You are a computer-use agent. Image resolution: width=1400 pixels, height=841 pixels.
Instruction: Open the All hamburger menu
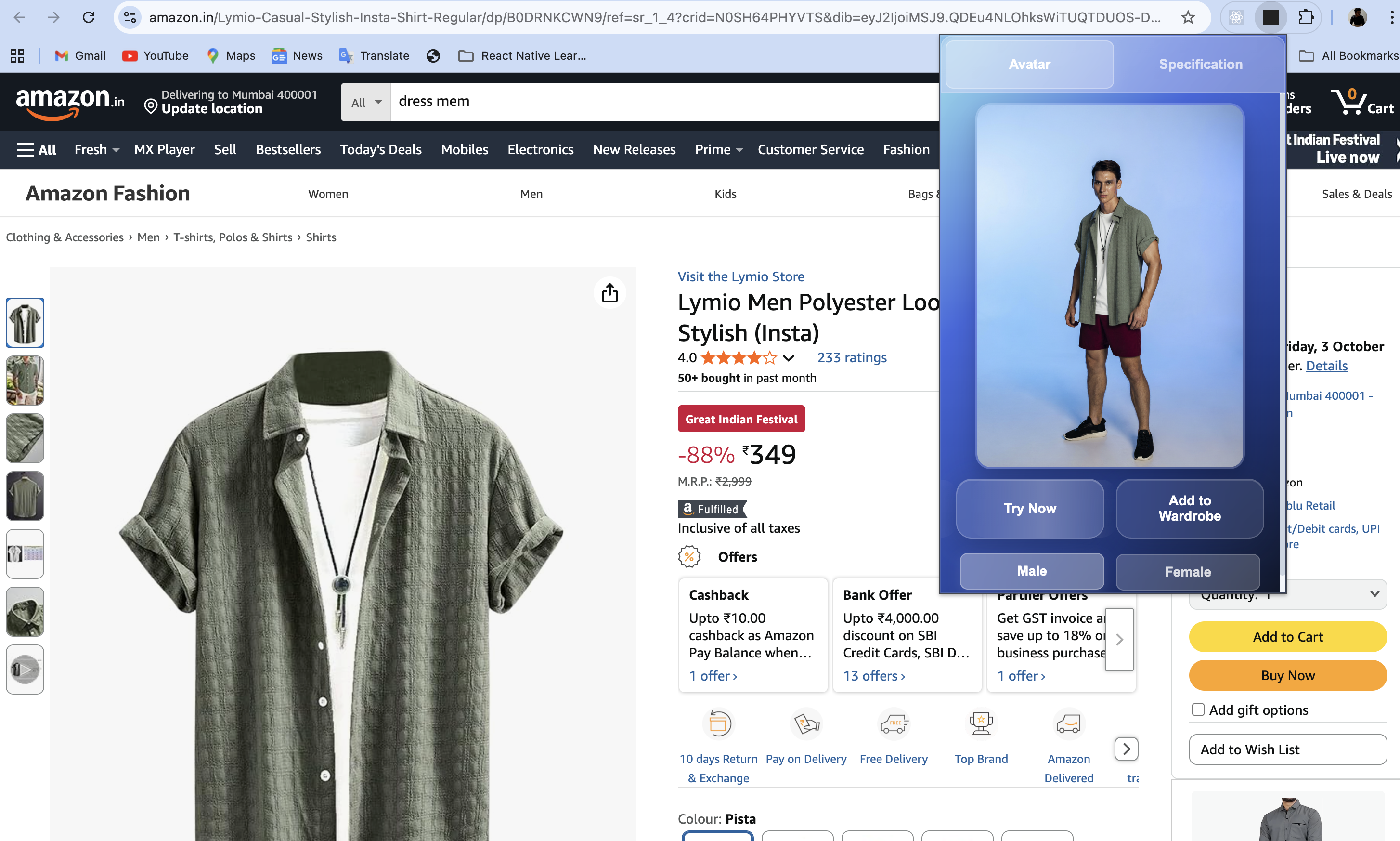pyautogui.click(x=36, y=150)
